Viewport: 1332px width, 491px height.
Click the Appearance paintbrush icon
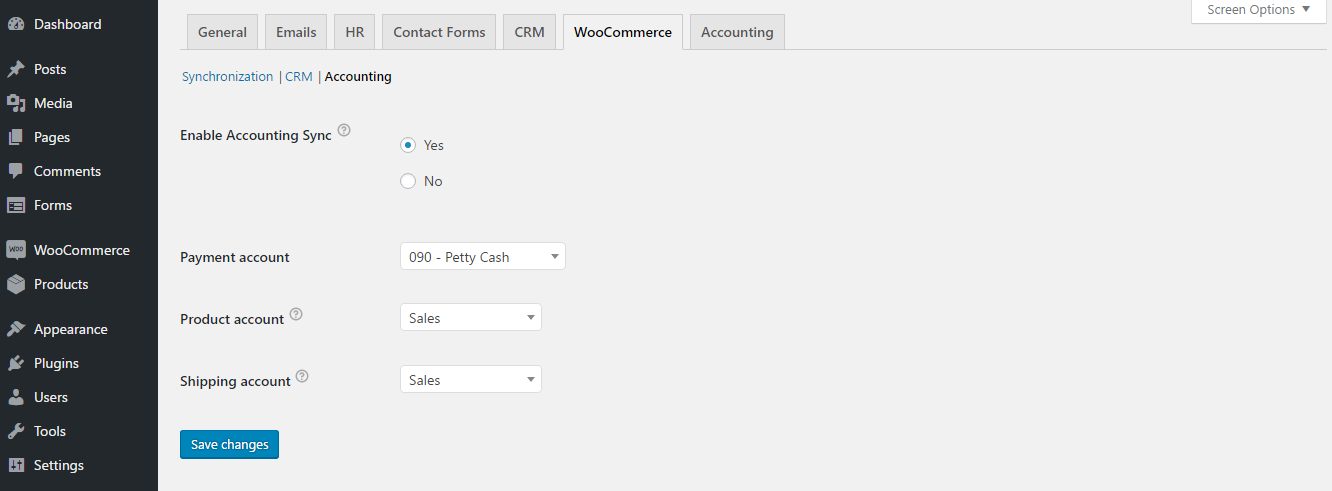coord(16,329)
